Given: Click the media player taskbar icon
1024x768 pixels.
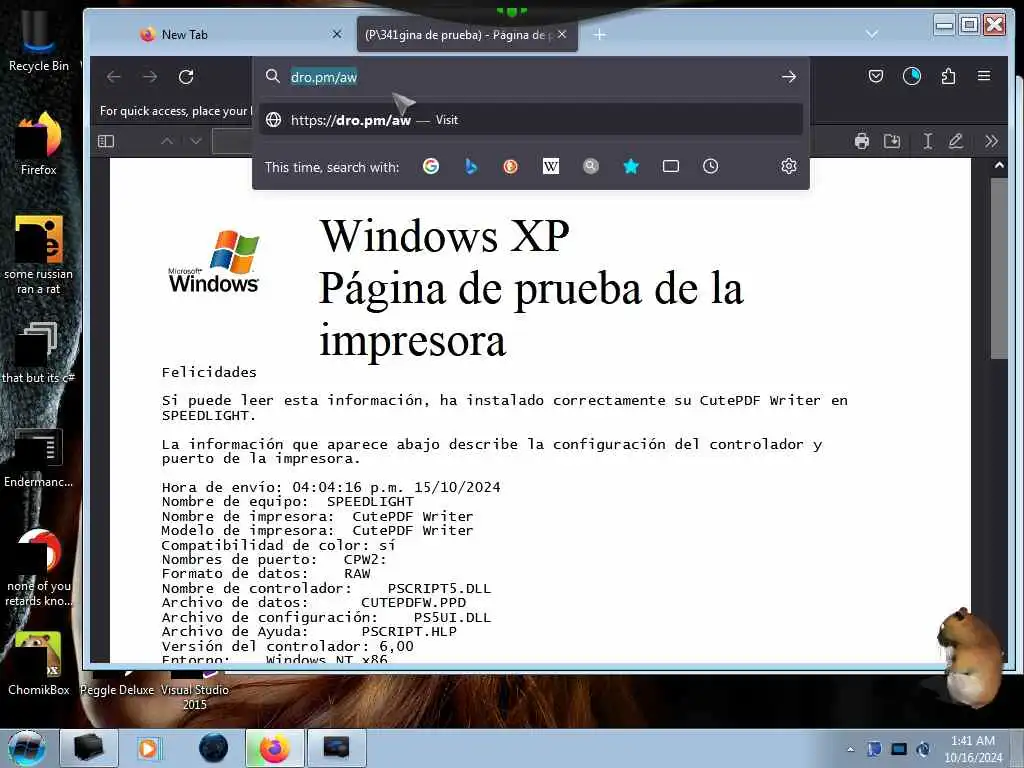Looking at the screenshot, I should [x=148, y=748].
